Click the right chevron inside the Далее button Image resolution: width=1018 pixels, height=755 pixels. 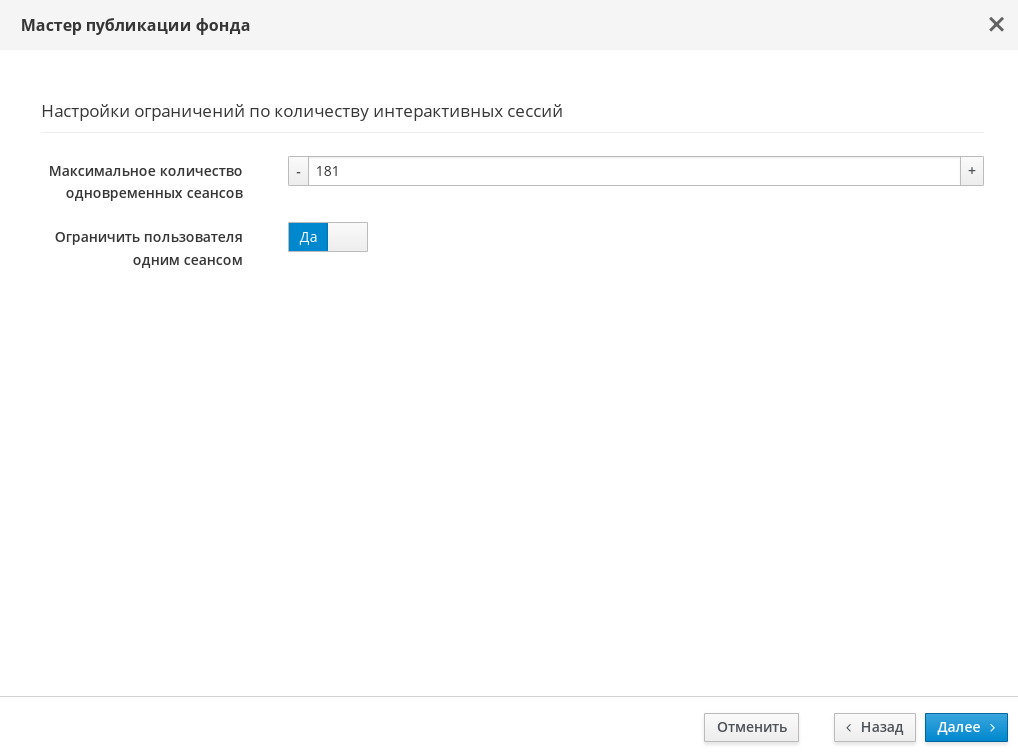point(992,728)
